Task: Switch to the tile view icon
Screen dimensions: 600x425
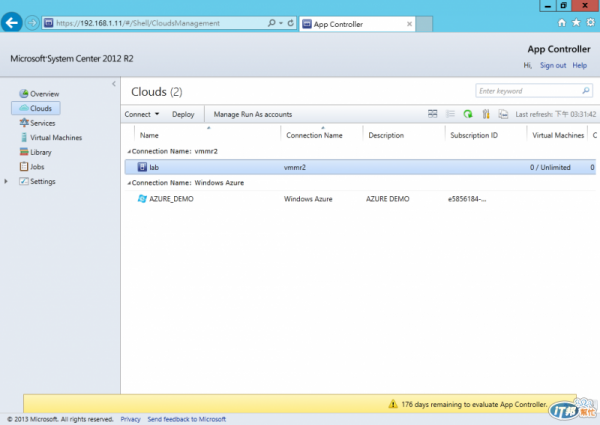Action: pos(432,114)
